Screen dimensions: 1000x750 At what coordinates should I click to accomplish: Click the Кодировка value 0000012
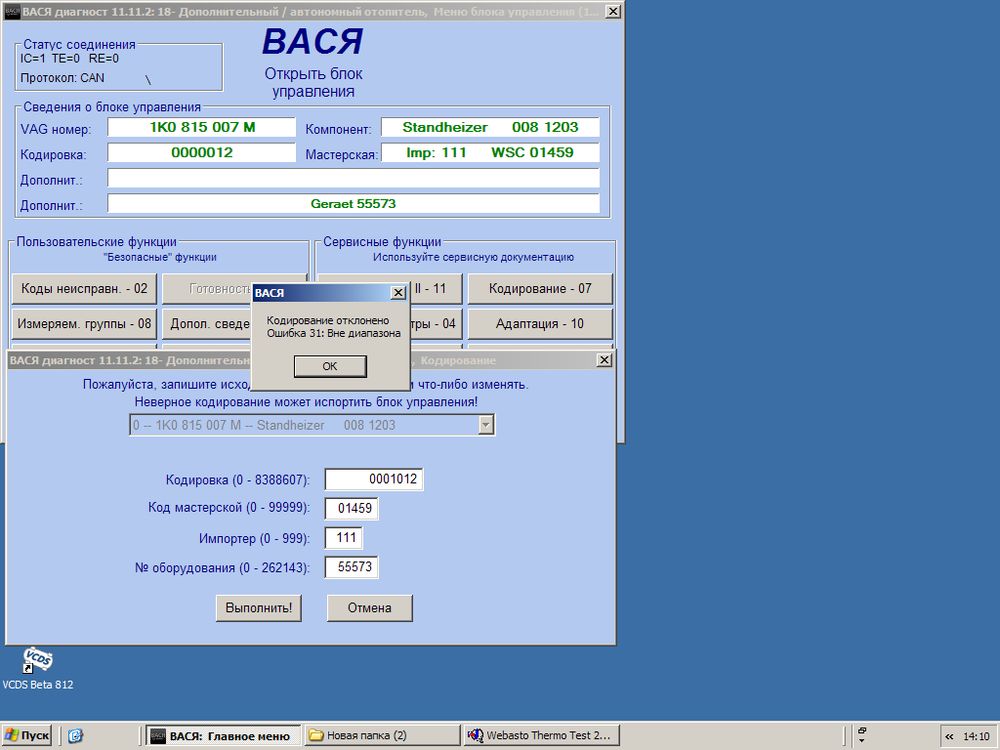pyautogui.click(x=202, y=152)
